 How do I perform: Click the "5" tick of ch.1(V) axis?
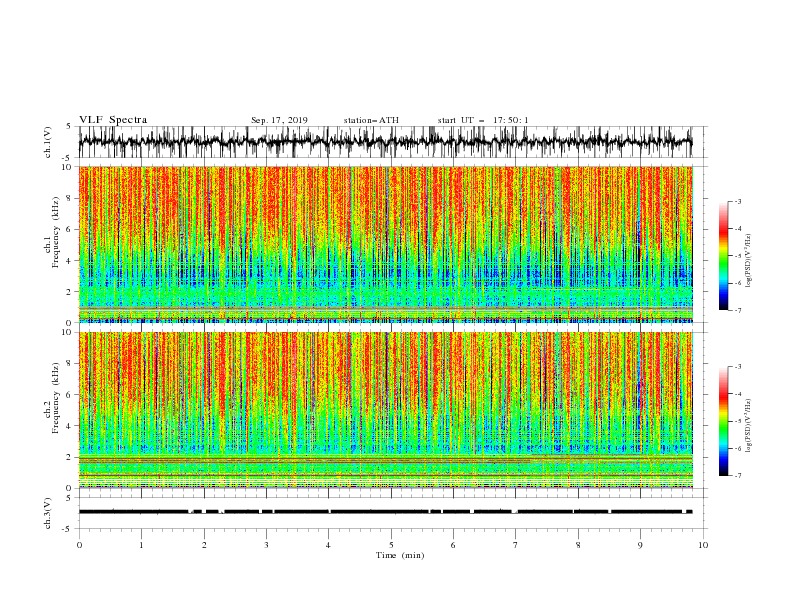pos(70,126)
